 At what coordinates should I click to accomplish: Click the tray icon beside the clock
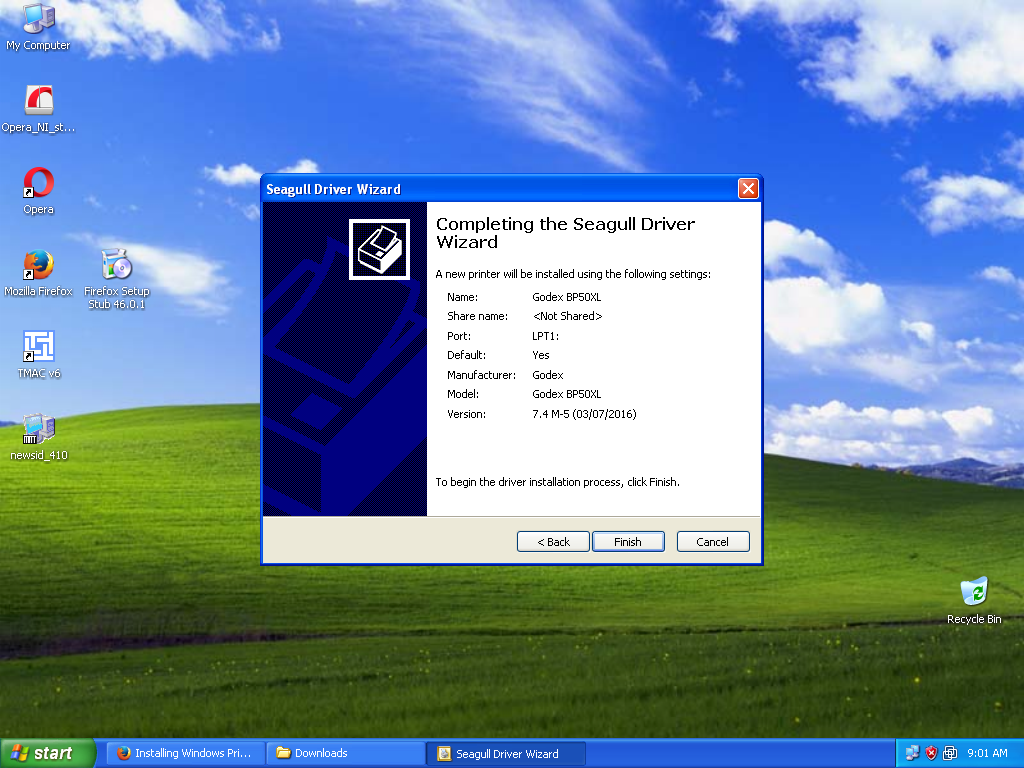click(950, 753)
